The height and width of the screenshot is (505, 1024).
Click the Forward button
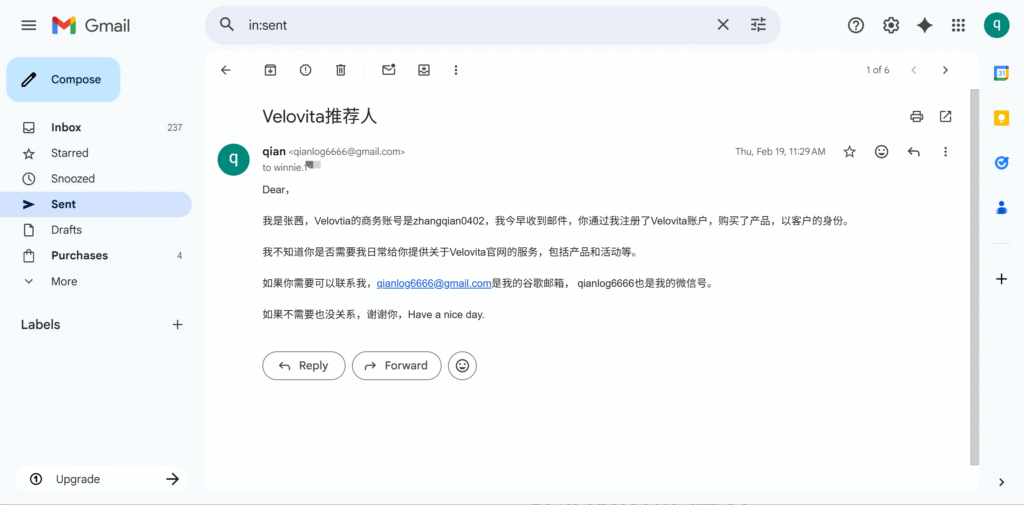[x=396, y=366]
